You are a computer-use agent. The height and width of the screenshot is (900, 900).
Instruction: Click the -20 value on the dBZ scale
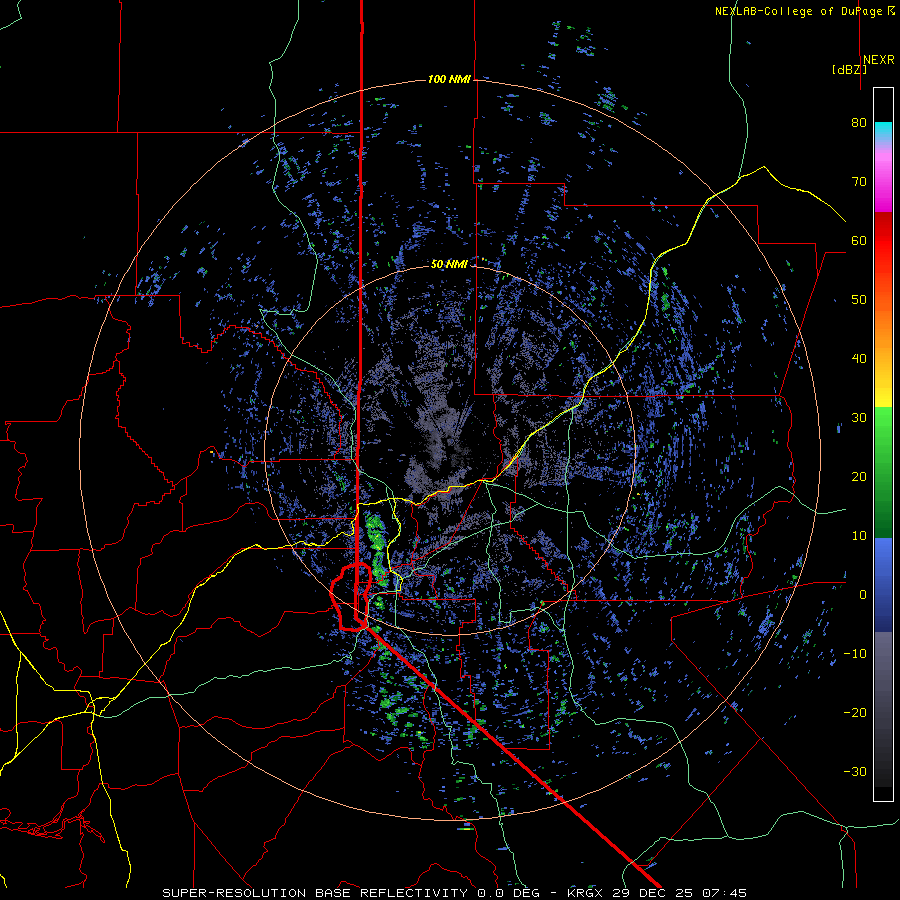(x=855, y=712)
